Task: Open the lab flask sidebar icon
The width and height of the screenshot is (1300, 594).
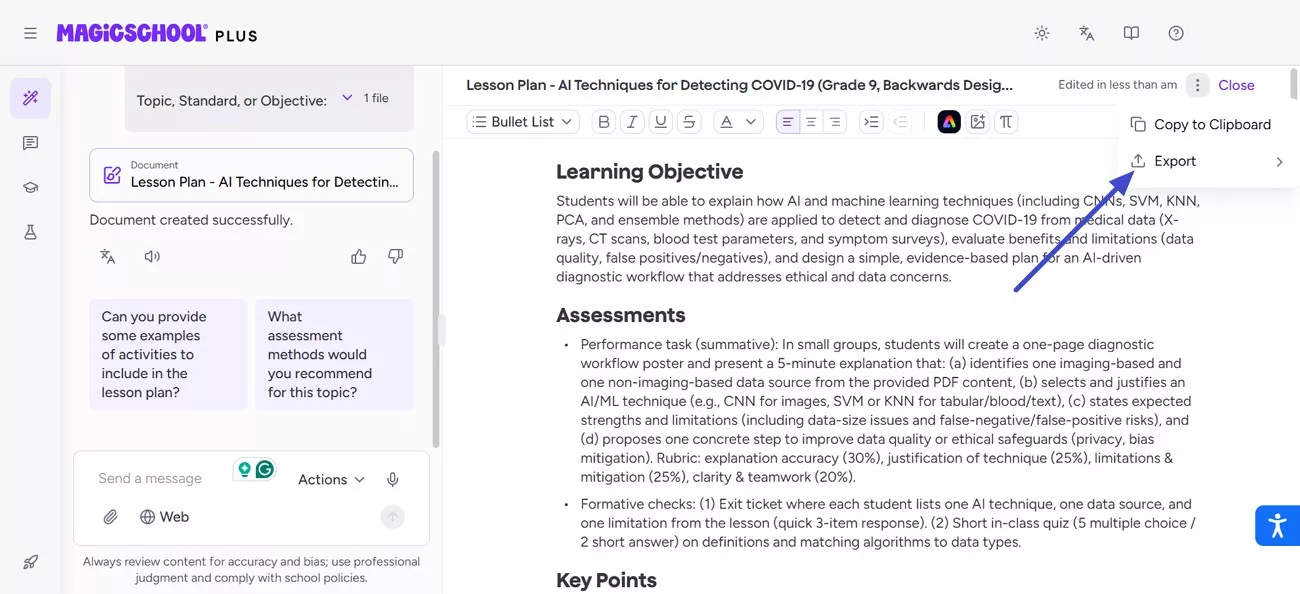Action: pyautogui.click(x=30, y=232)
